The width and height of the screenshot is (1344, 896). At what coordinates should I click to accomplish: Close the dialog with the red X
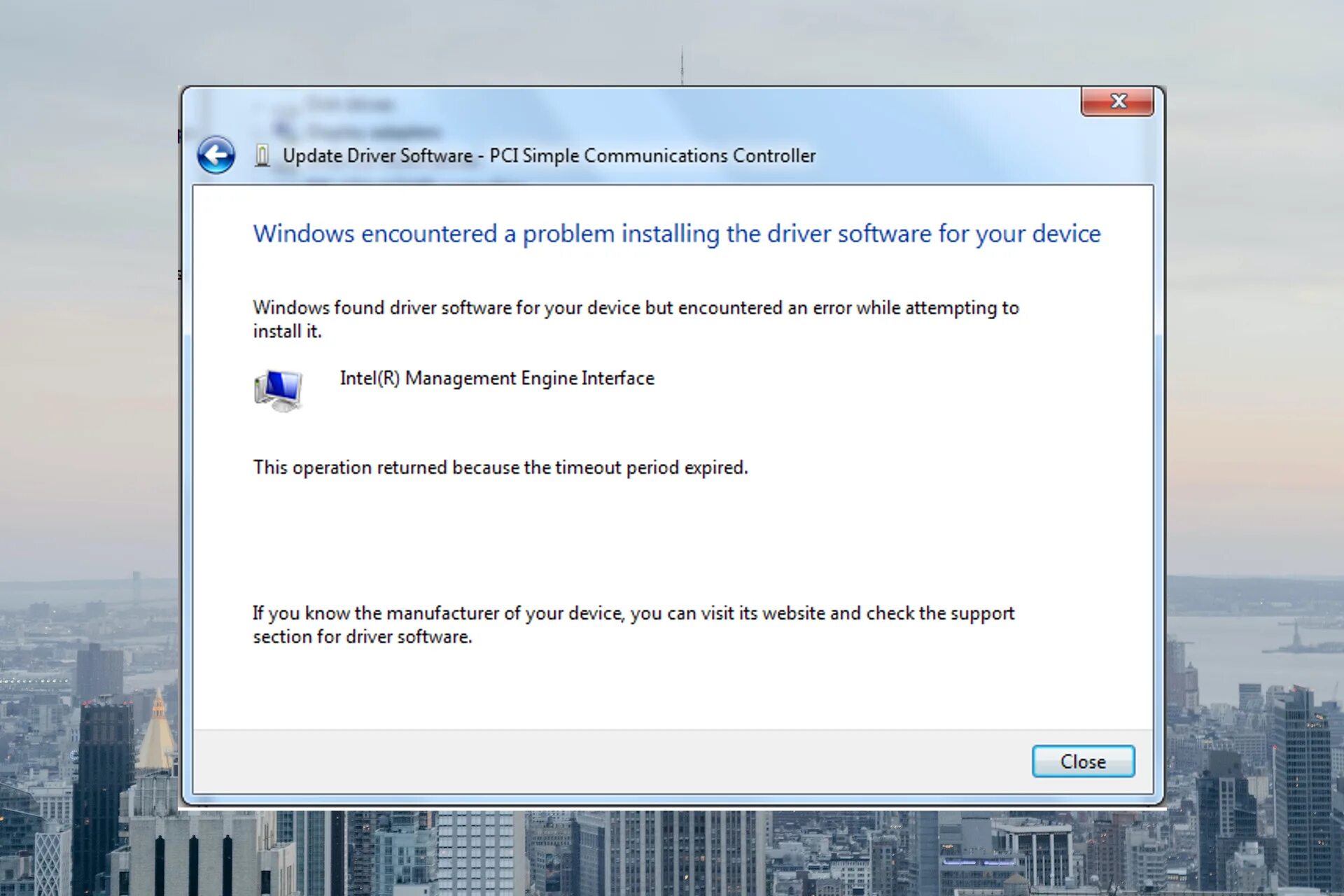1117,101
